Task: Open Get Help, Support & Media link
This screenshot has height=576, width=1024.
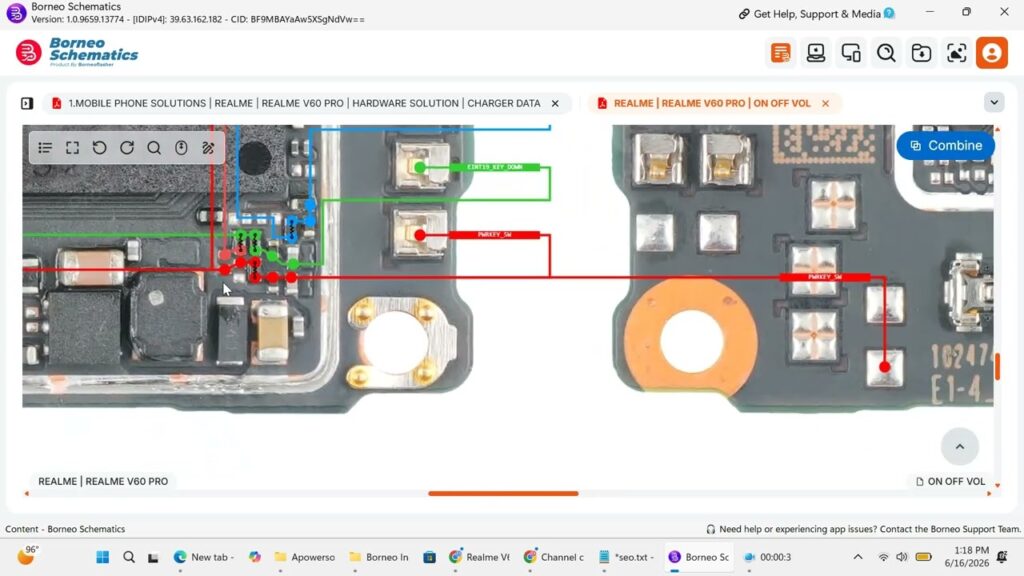Action: click(816, 14)
